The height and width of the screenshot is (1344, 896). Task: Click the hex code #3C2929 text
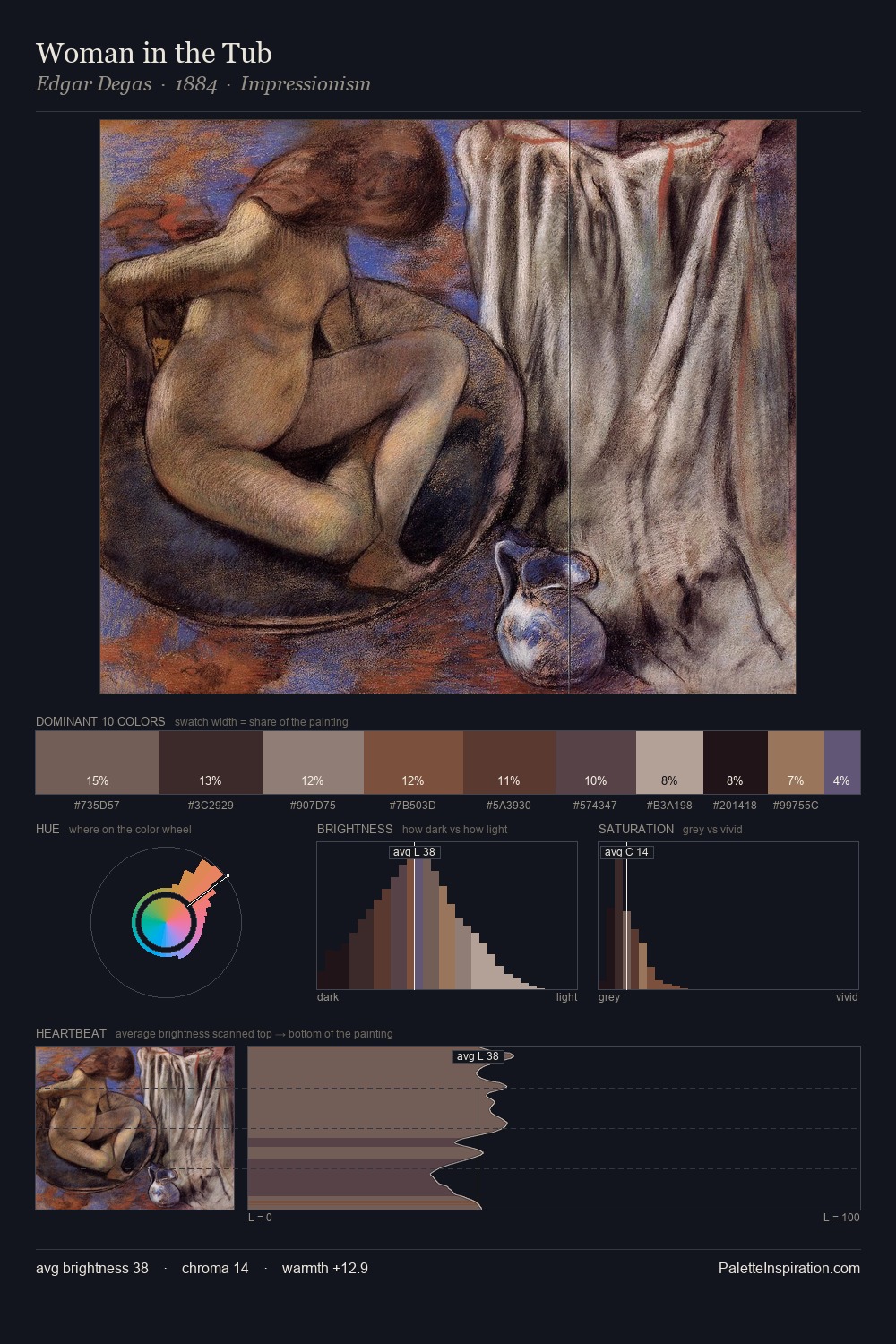point(211,806)
